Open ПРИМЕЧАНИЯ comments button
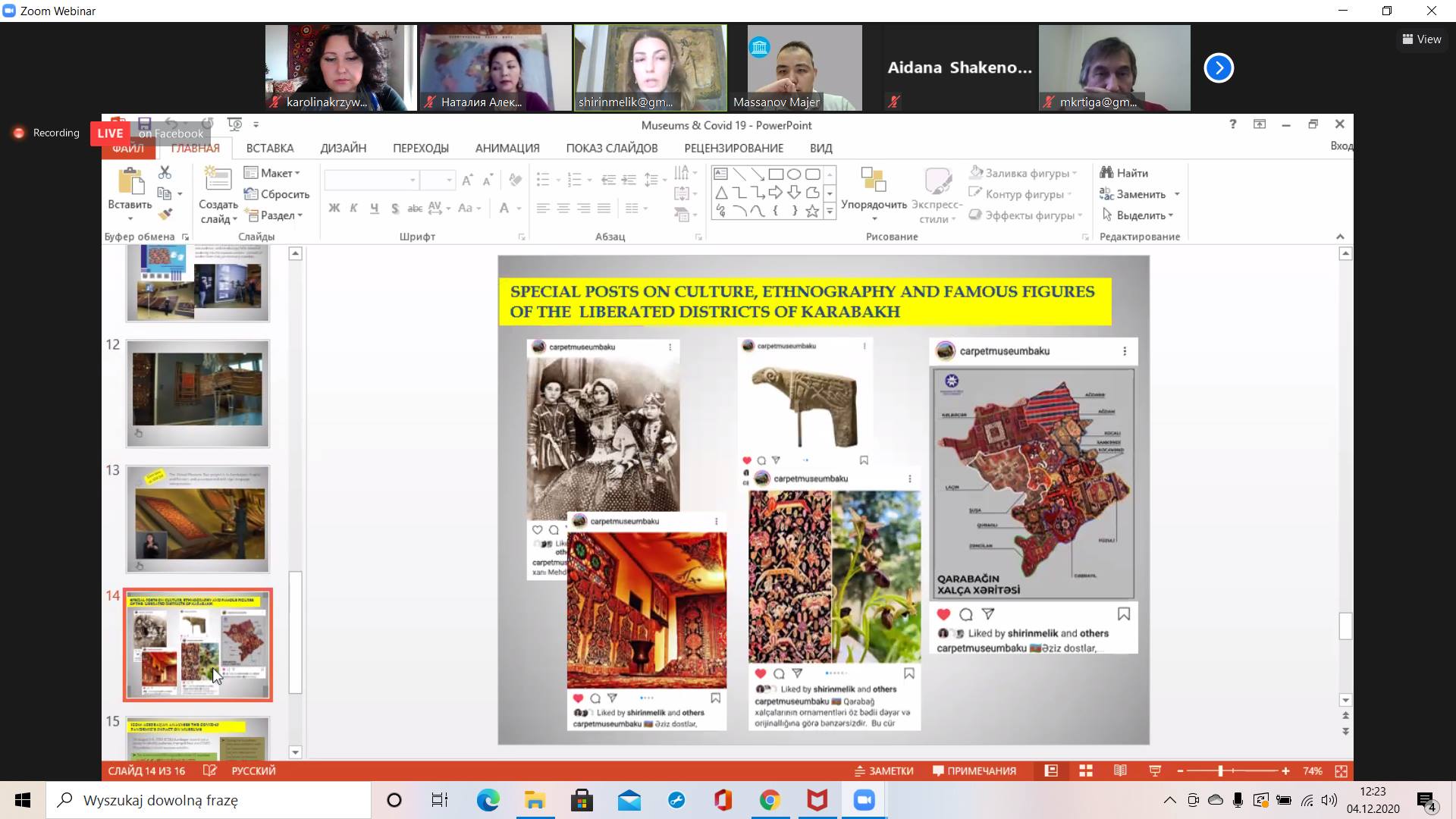This screenshot has width=1456, height=819. (x=974, y=770)
